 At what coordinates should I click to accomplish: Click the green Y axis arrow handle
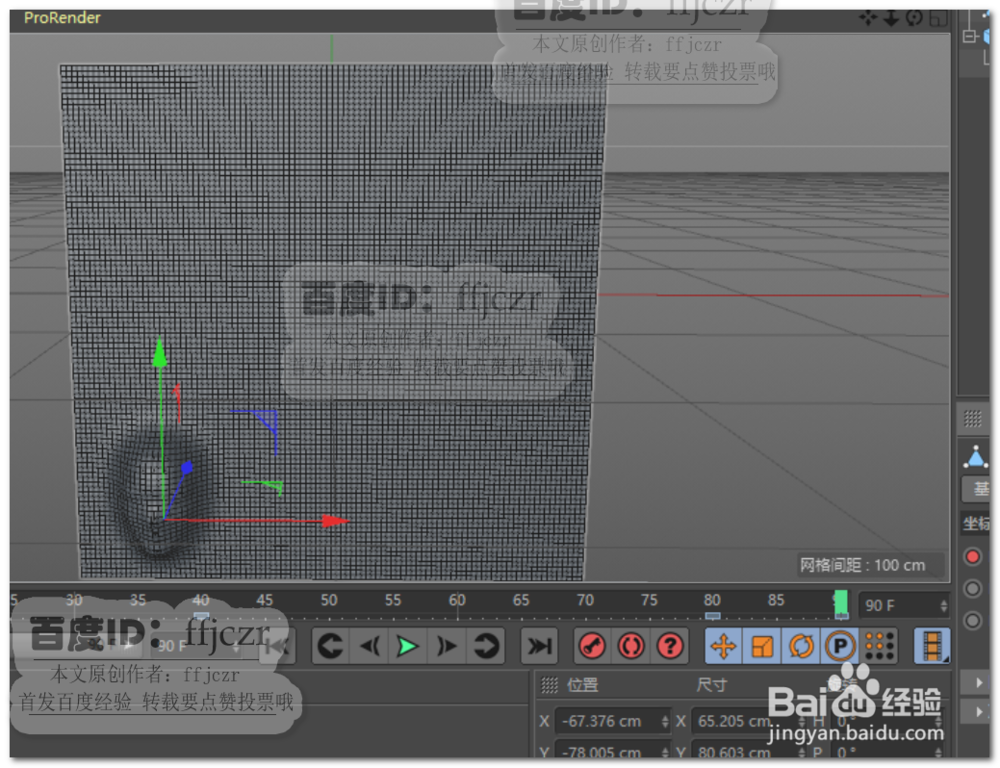coord(160,353)
